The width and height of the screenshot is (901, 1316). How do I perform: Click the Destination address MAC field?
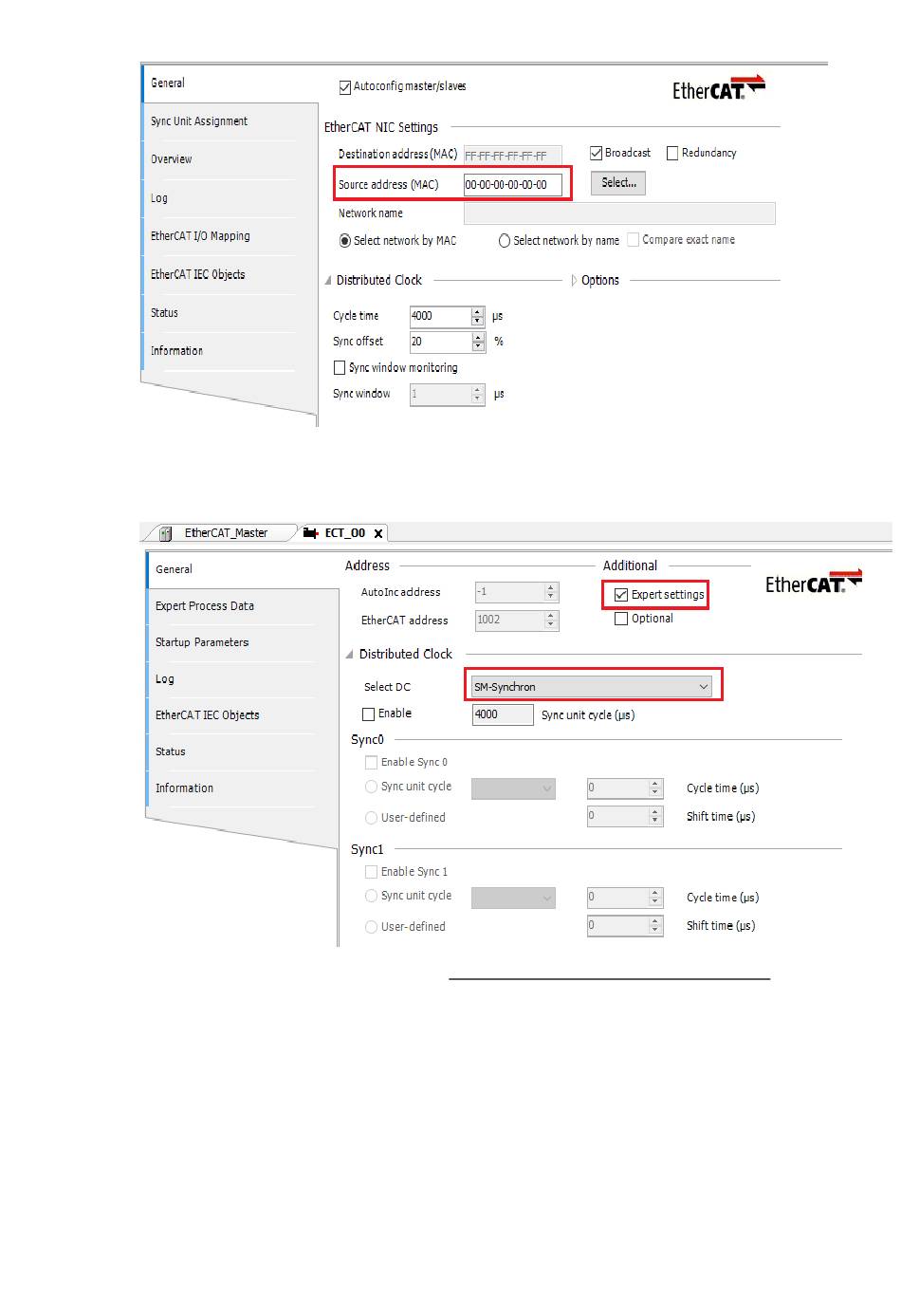(x=513, y=156)
